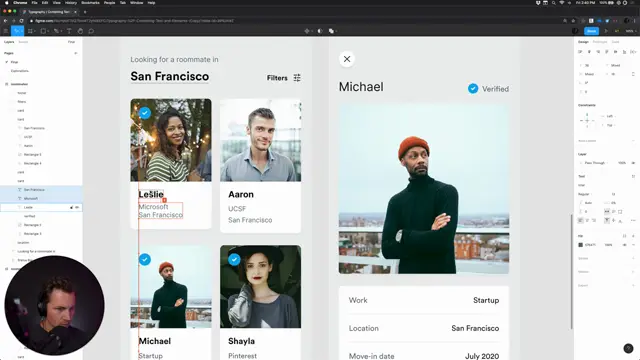Add an Effect with plus icon
Screen dimensions: 640x360
pyautogui.click(x=633, y=272)
